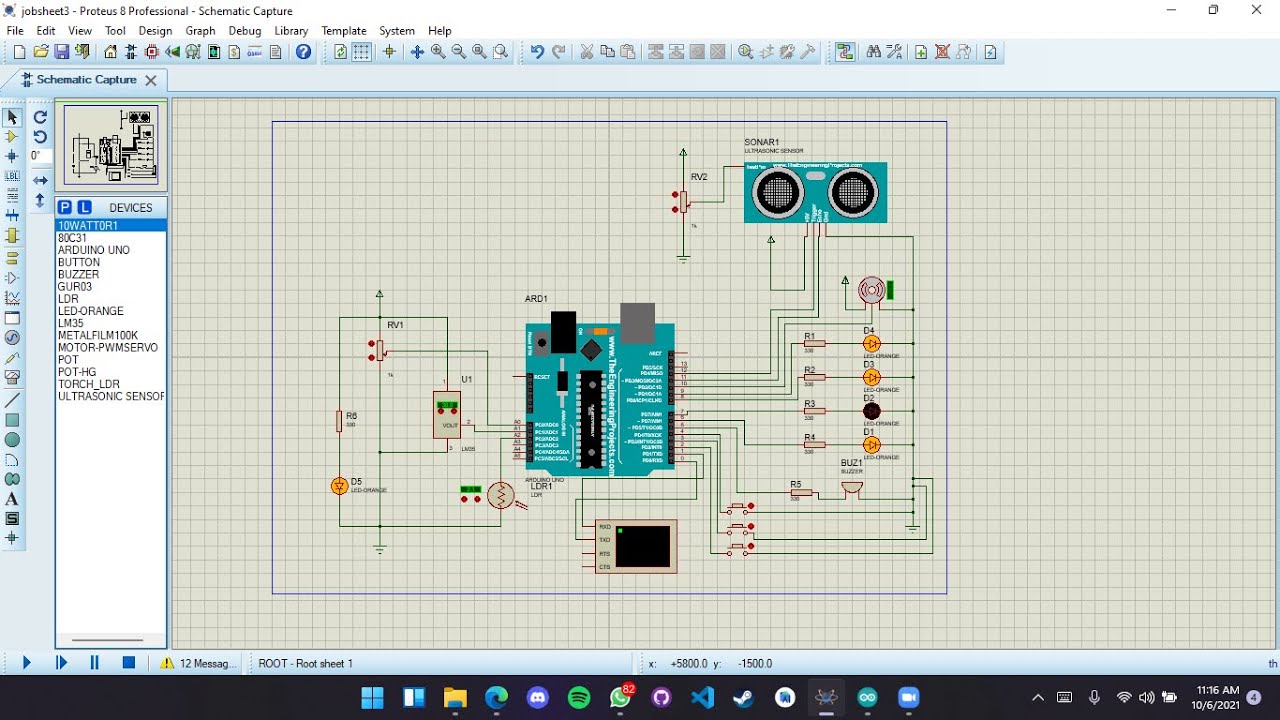Pause the simulation

click(95, 662)
